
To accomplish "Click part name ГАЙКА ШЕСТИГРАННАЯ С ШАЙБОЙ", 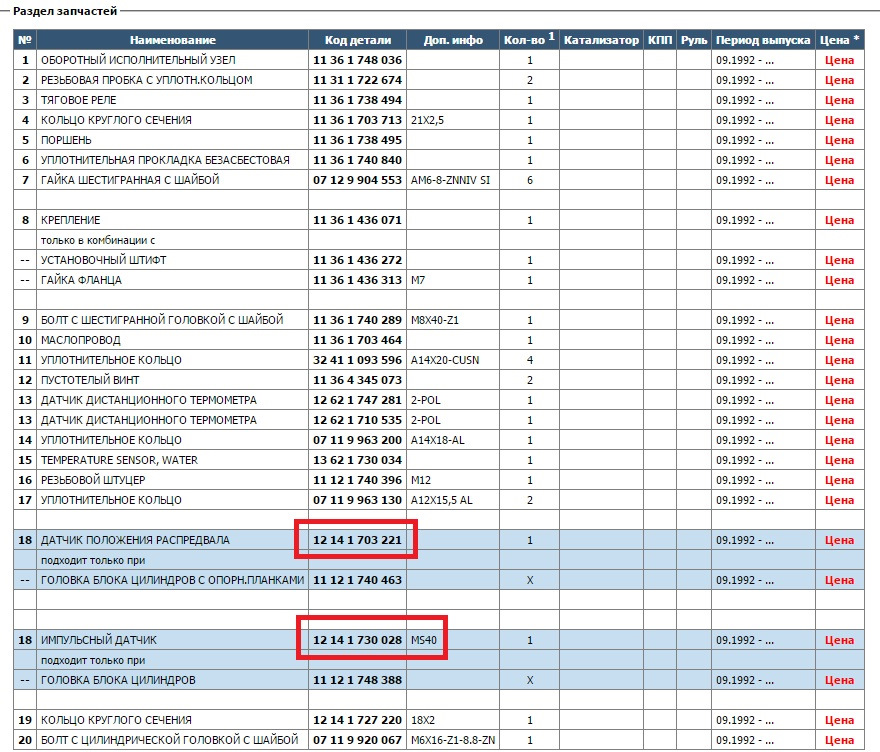I will point(130,180).
